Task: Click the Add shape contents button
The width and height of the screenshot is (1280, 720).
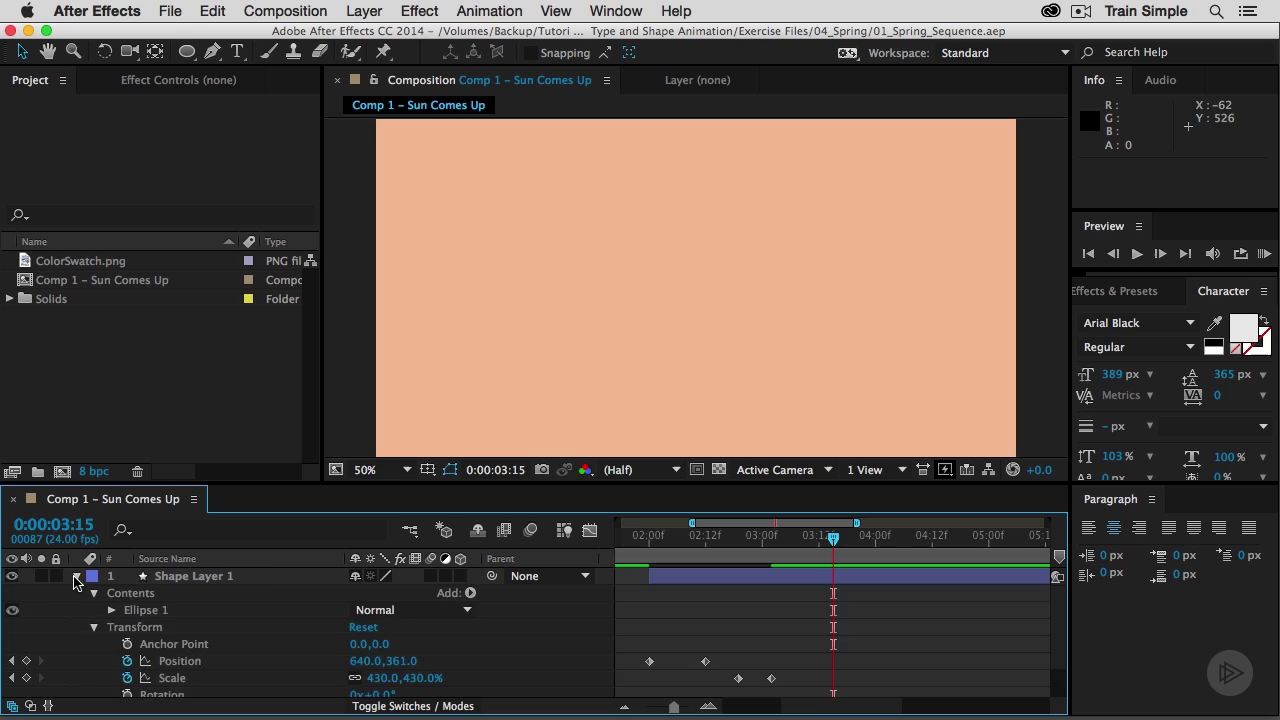Action: pos(470,593)
